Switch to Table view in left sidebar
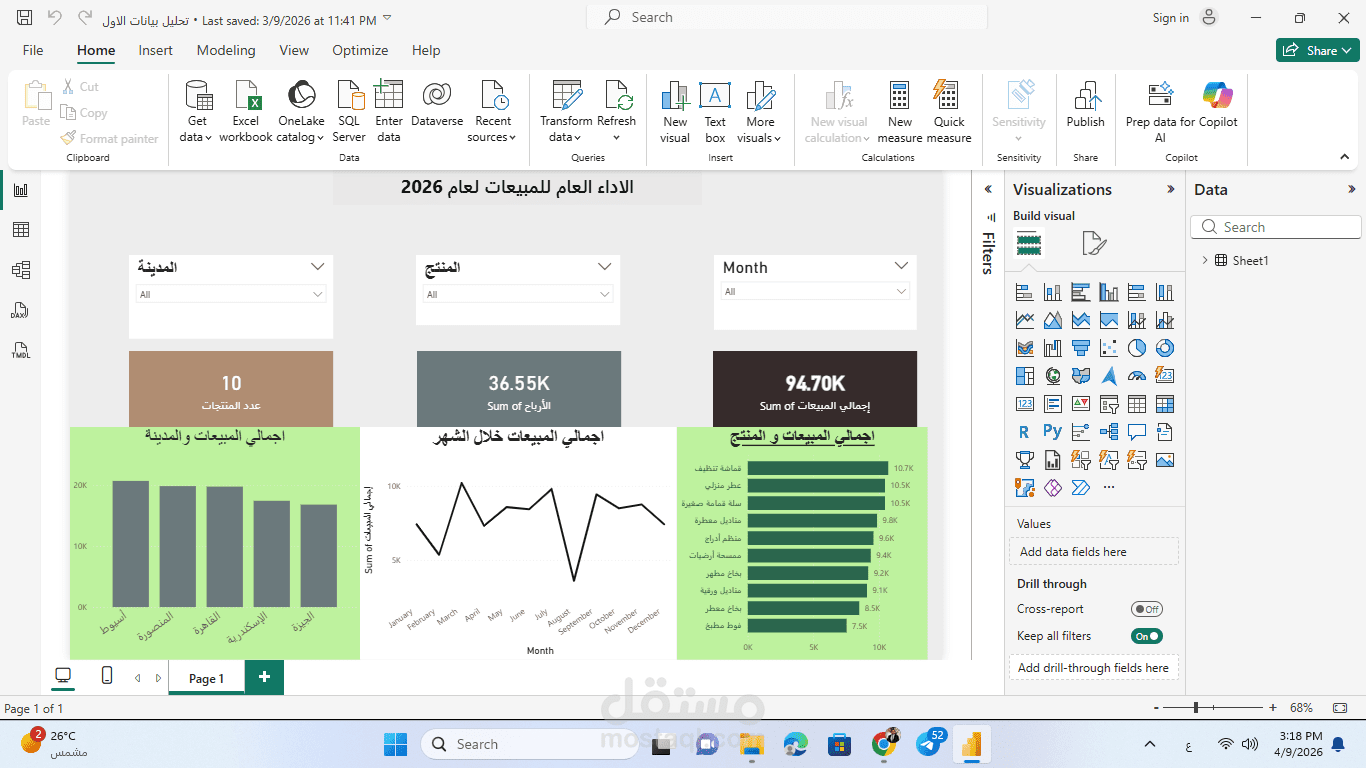This screenshot has height=768, width=1366. coord(21,230)
